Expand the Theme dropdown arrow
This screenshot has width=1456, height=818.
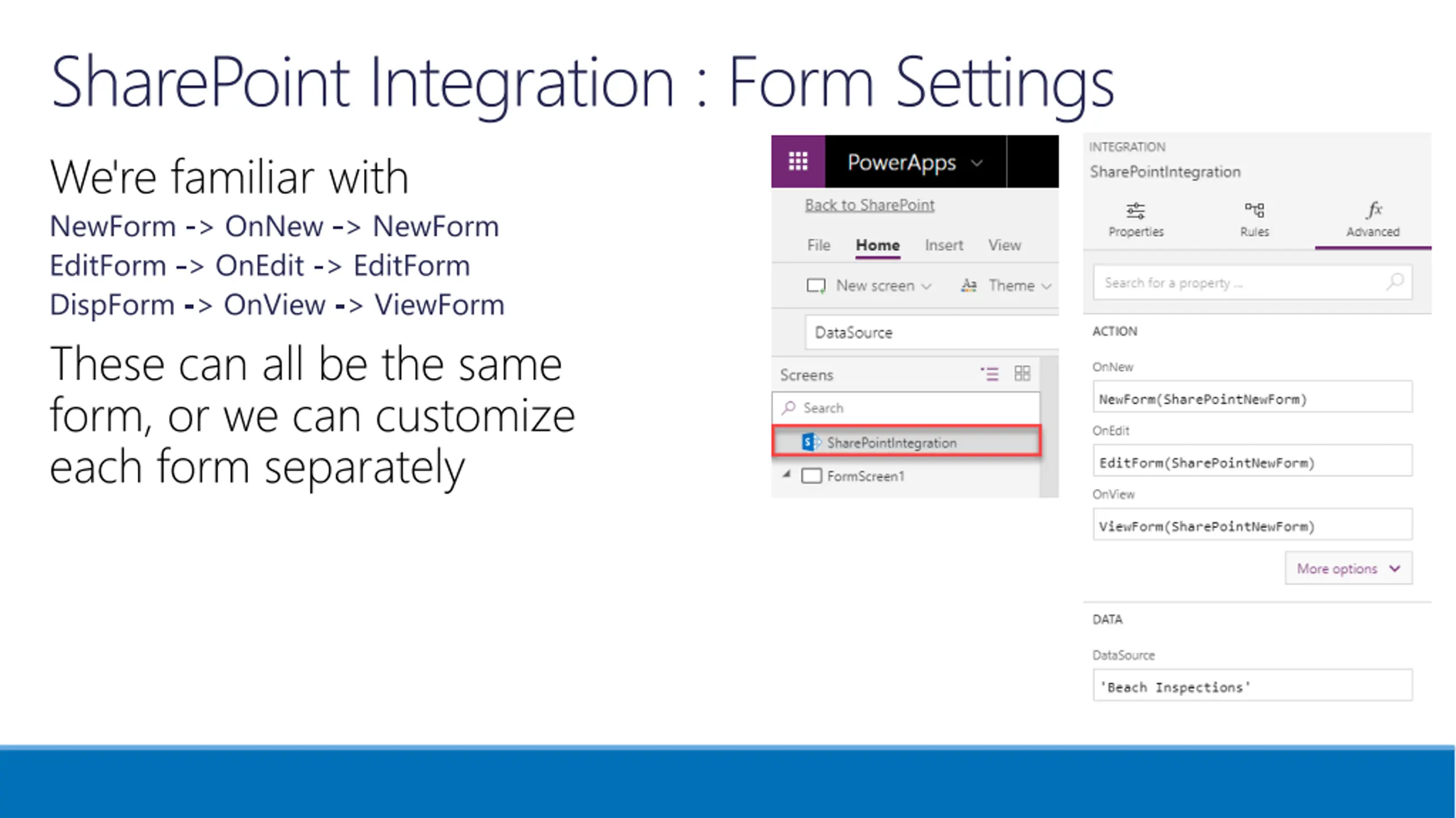1046,286
